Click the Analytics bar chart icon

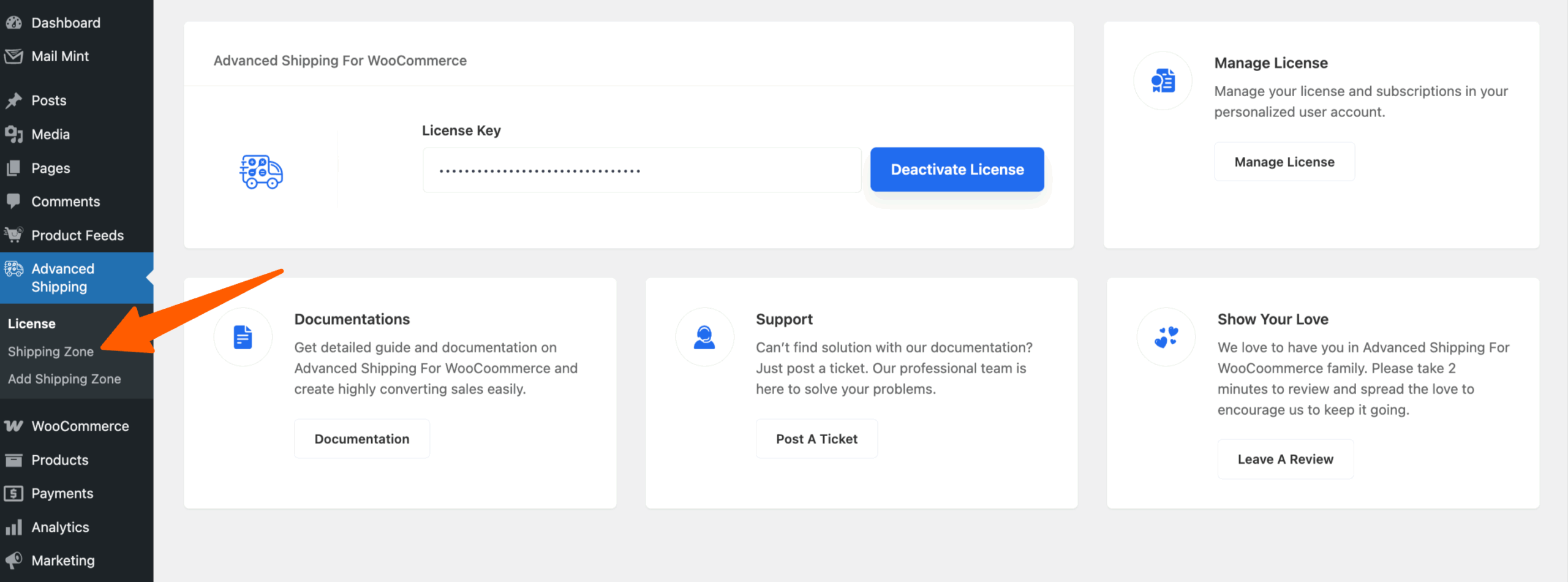[x=13, y=527]
